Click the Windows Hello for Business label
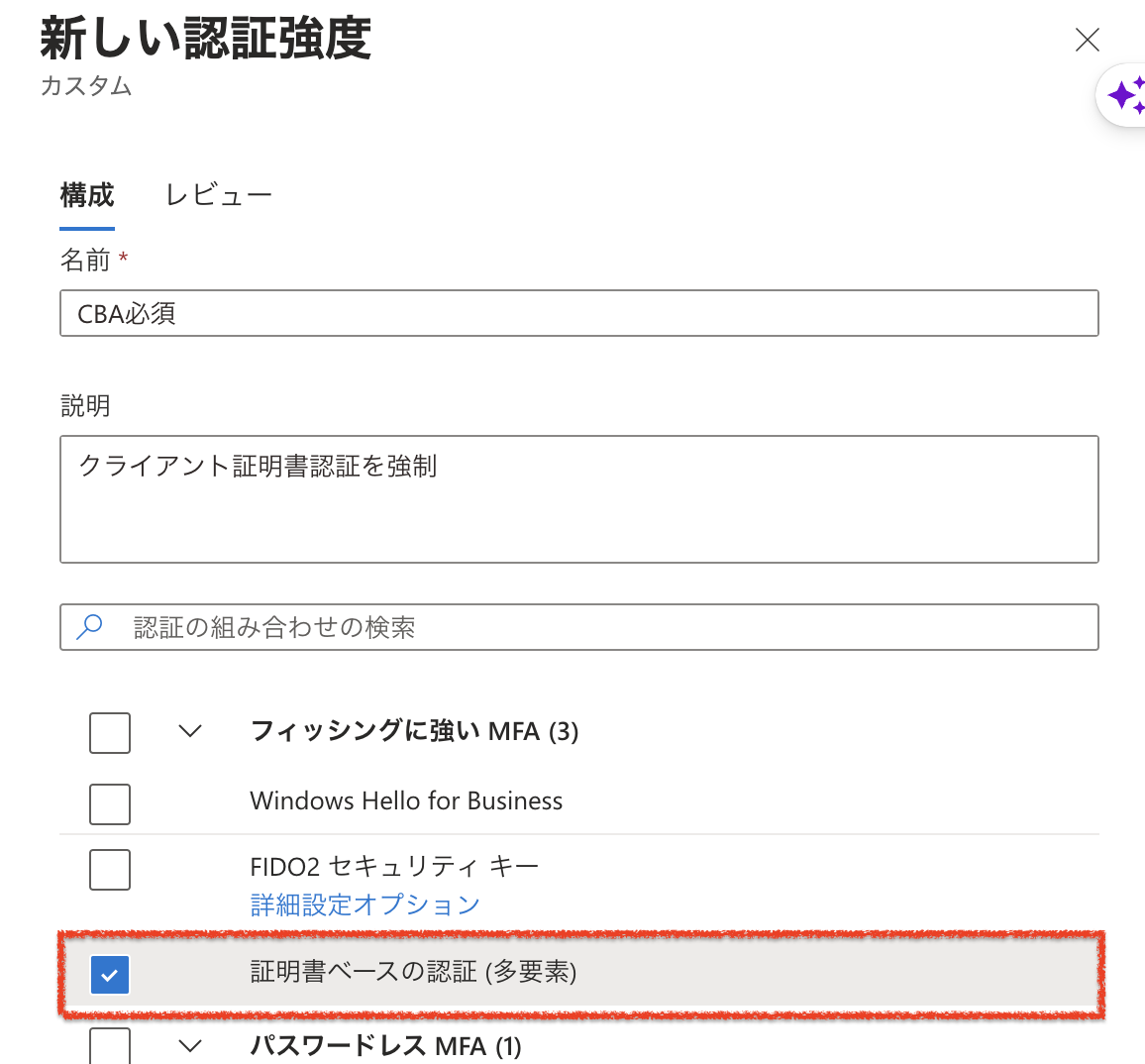This screenshot has height=1064, width=1145. pyautogui.click(x=406, y=801)
